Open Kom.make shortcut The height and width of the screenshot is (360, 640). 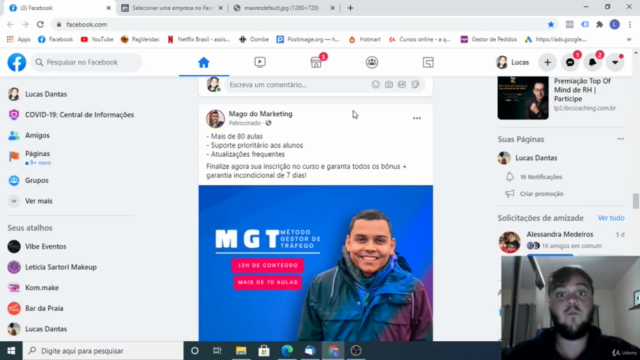point(42,288)
